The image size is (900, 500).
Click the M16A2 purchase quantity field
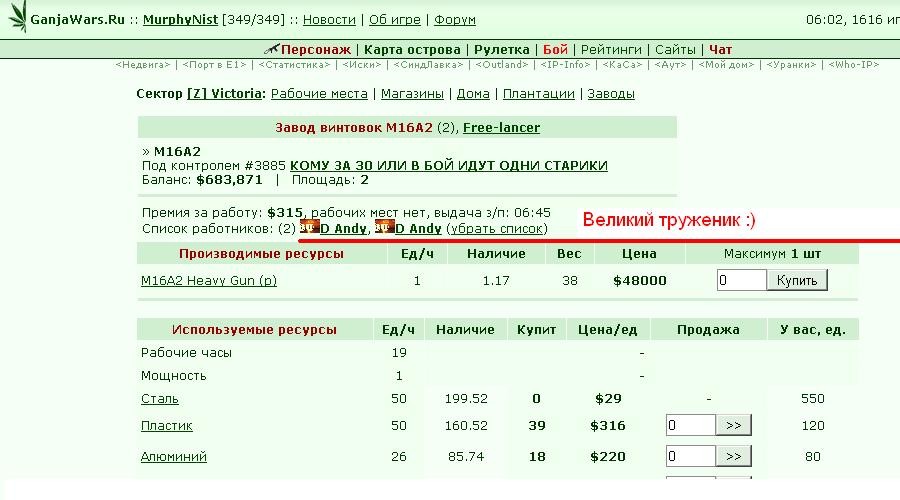pos(742,280)
